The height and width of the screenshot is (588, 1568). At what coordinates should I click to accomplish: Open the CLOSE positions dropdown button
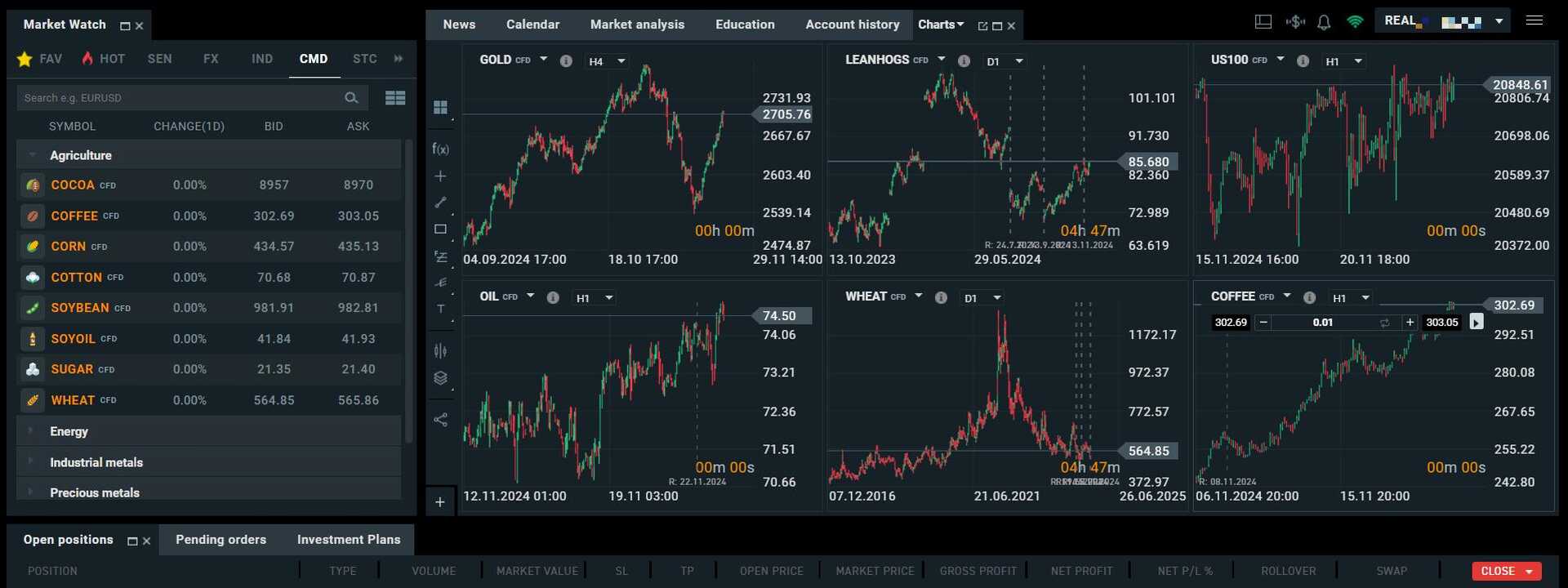click(x=1506, y=571)
